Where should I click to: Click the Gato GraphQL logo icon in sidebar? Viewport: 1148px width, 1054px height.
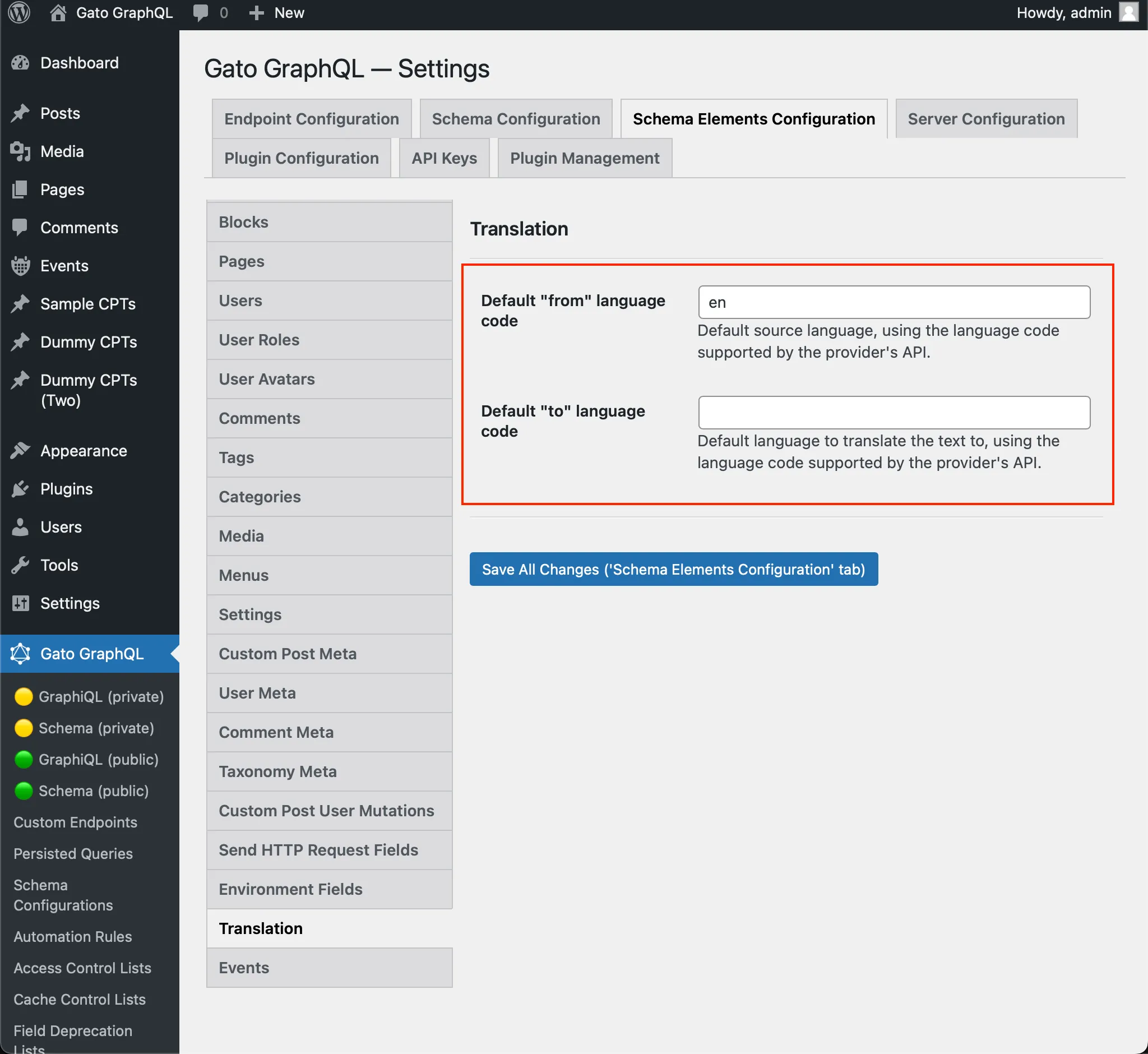pyautogui.click(x=21, y=654)
